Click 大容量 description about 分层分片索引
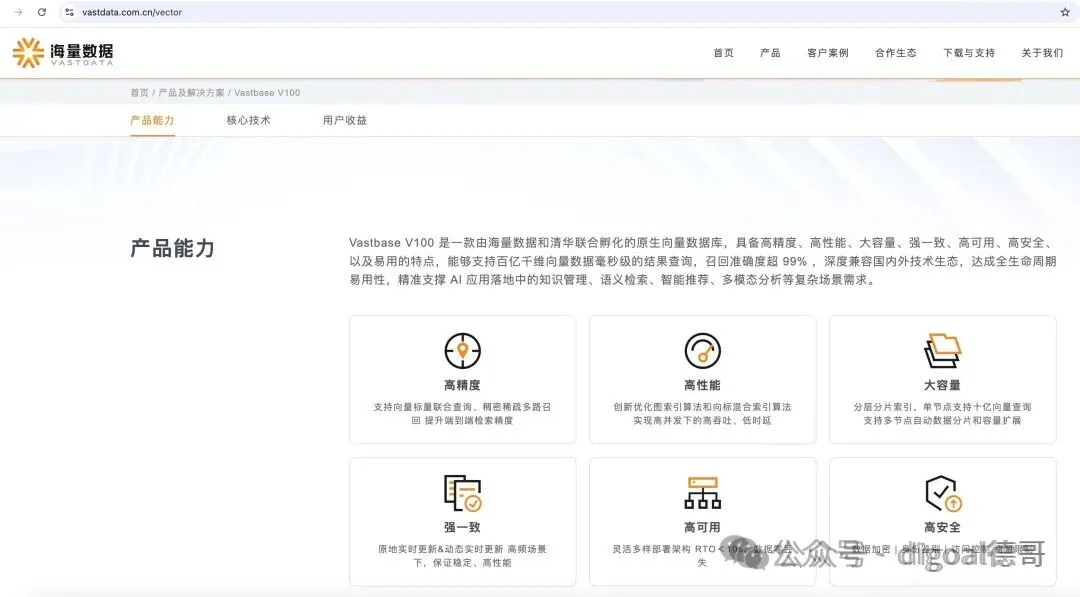Screen dimensions: 1080x597 tap(942, 413)
